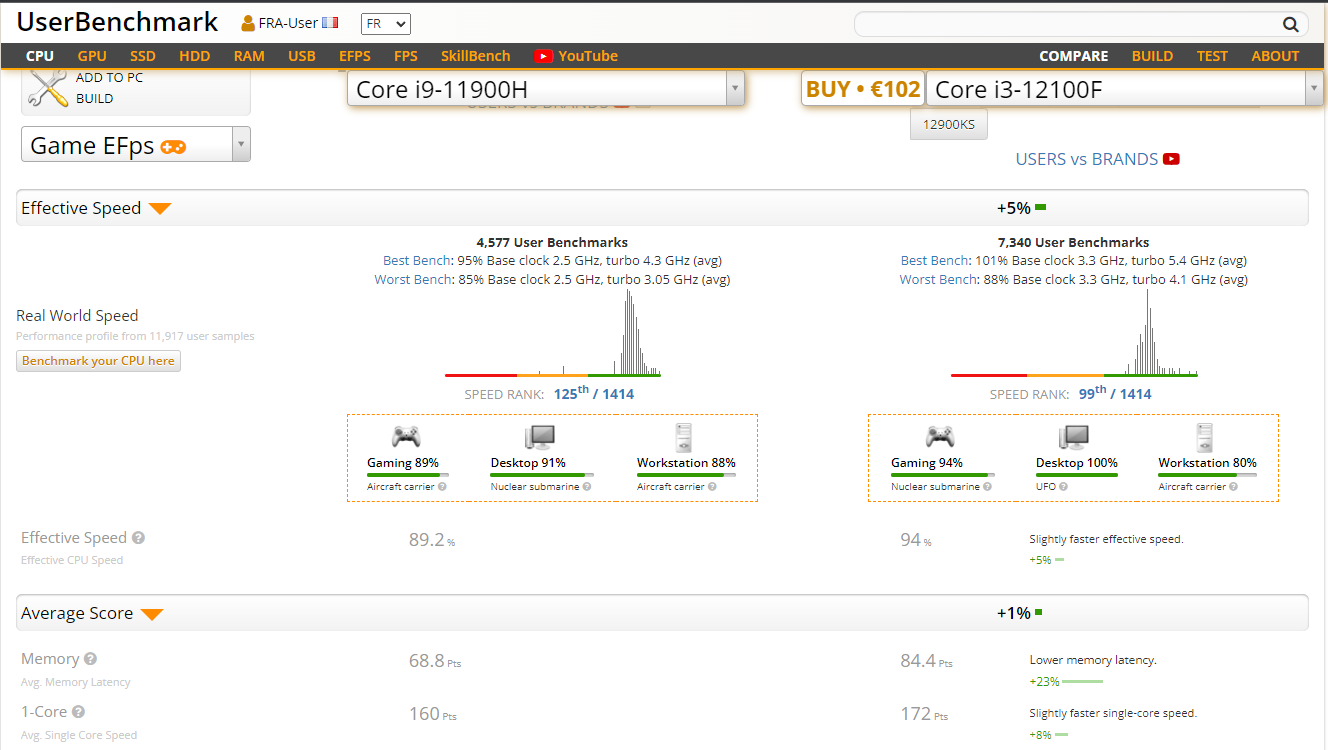Click the question mark icon next to Memory
The width and height of the screenshot is (1328, 750).
pyautogui.click(x=91, y=659)
